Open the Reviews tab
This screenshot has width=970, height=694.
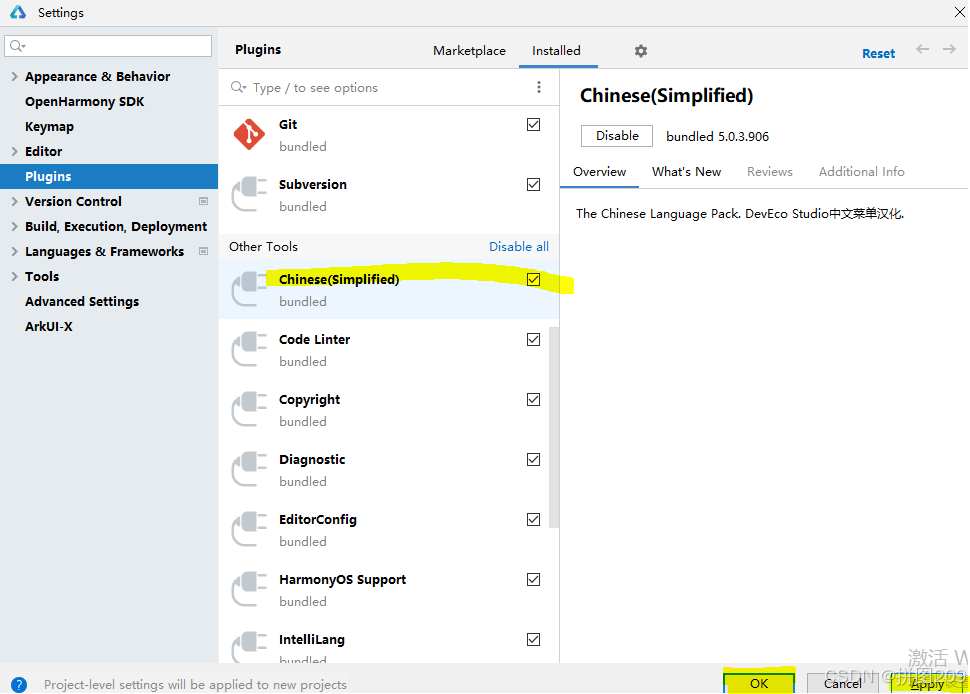tap(769, 171)
